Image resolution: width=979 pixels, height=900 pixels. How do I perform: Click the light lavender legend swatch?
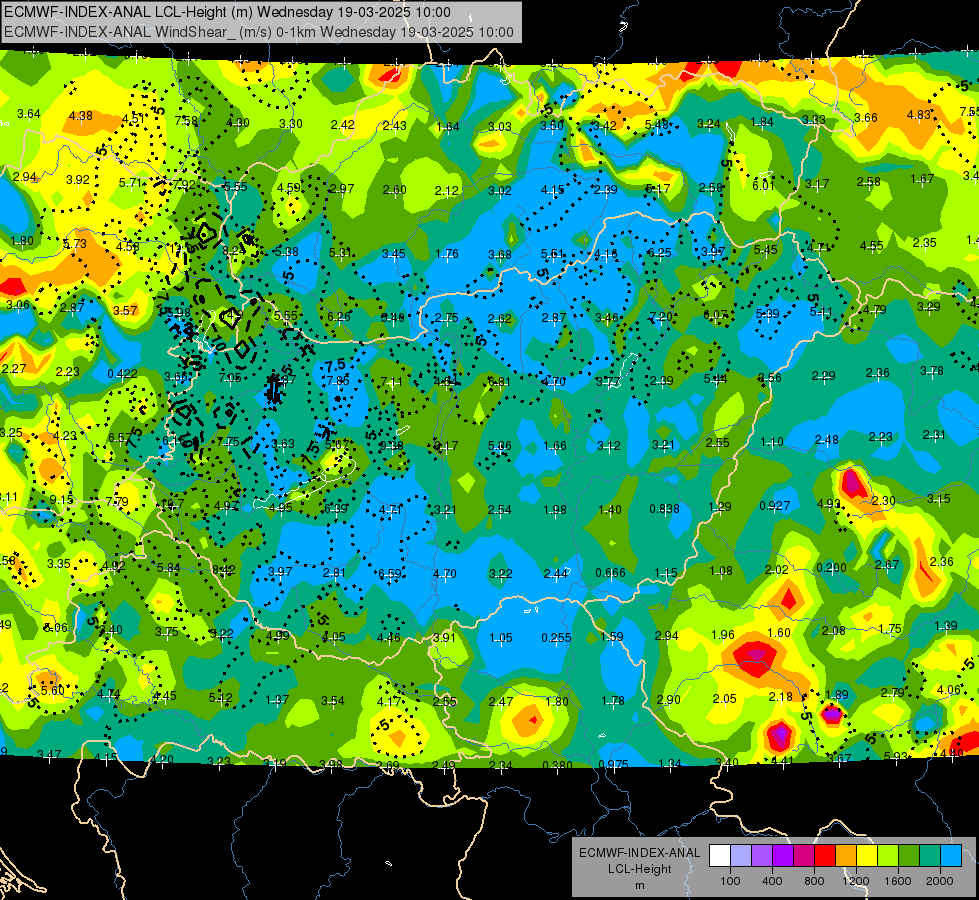click(741, 856)
